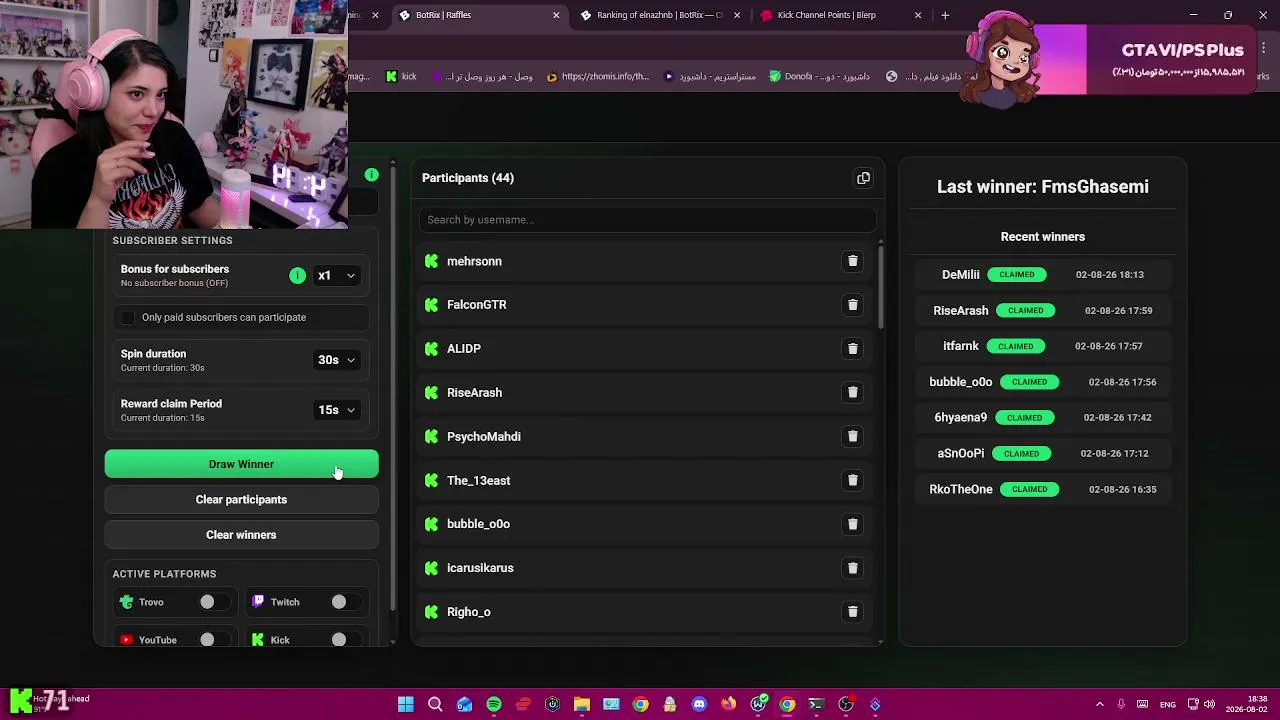Remove FalconGTR using its trash icon
This screenshot has width=1280, height=720.
(853, 305)
